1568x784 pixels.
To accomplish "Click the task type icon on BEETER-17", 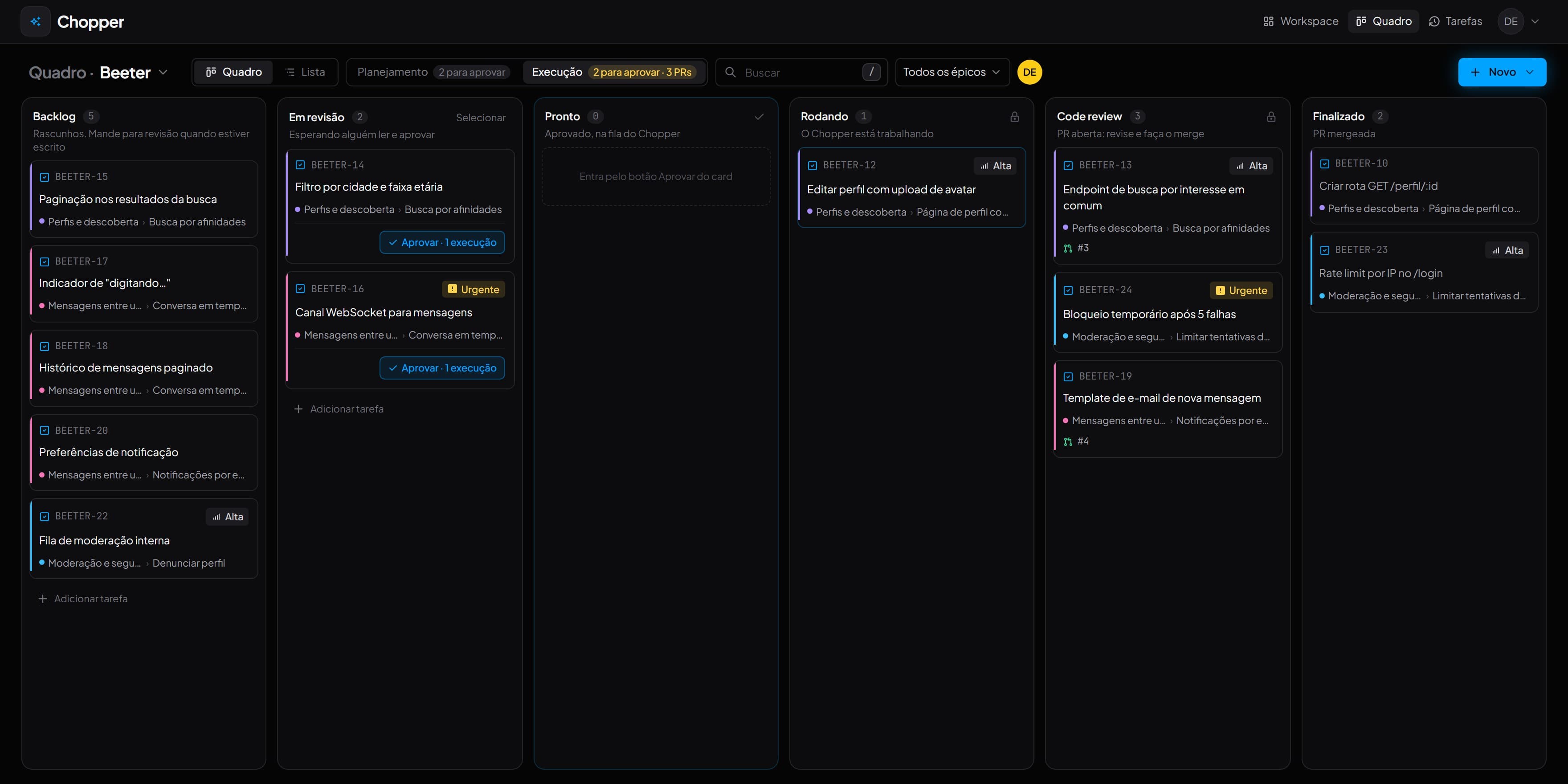I will tap(45, 262).
